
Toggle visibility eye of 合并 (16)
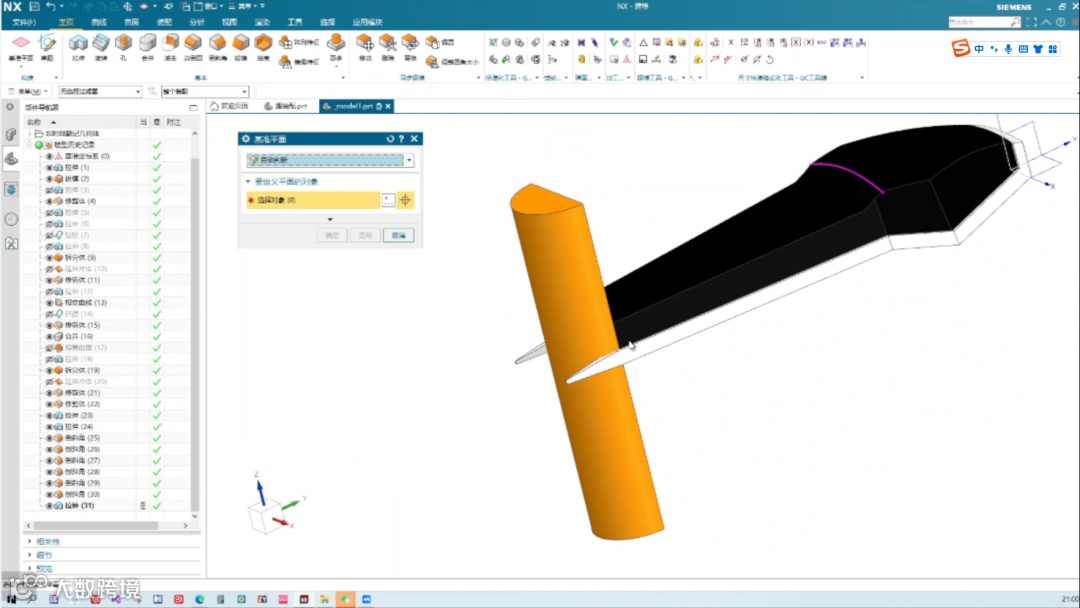(50, 337)
